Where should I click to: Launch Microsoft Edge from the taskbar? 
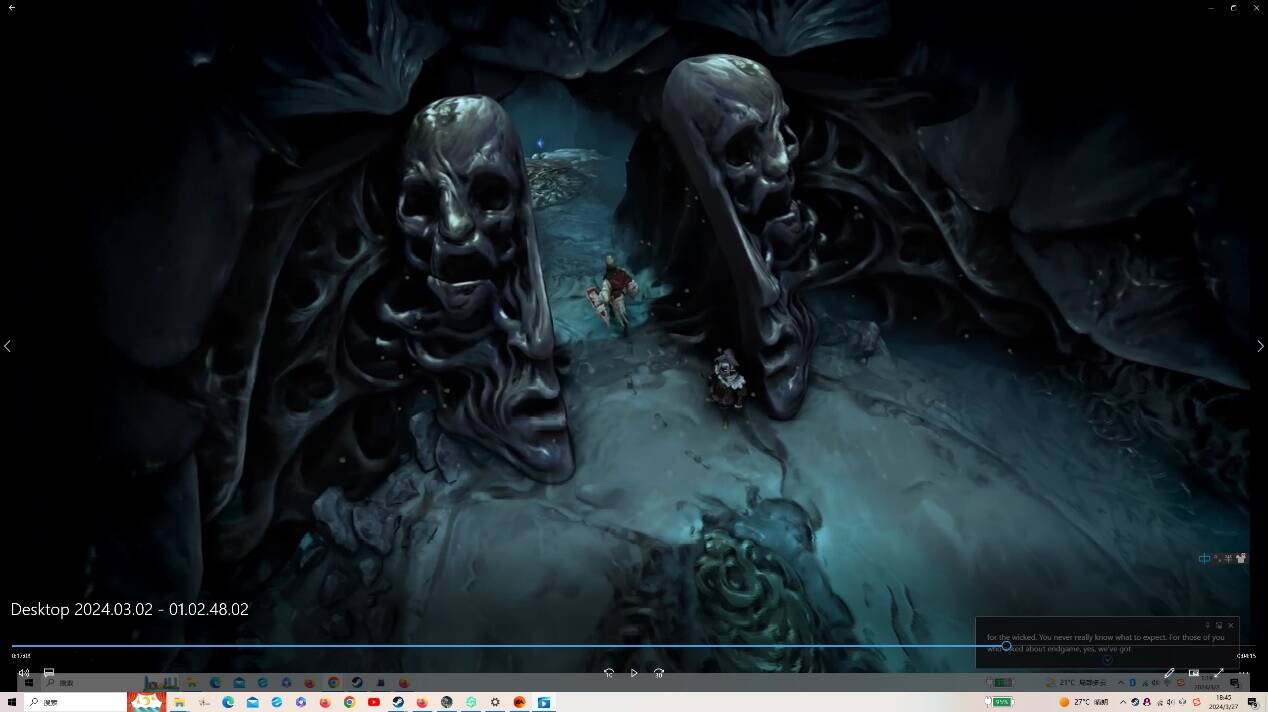[x=228, y=702]
